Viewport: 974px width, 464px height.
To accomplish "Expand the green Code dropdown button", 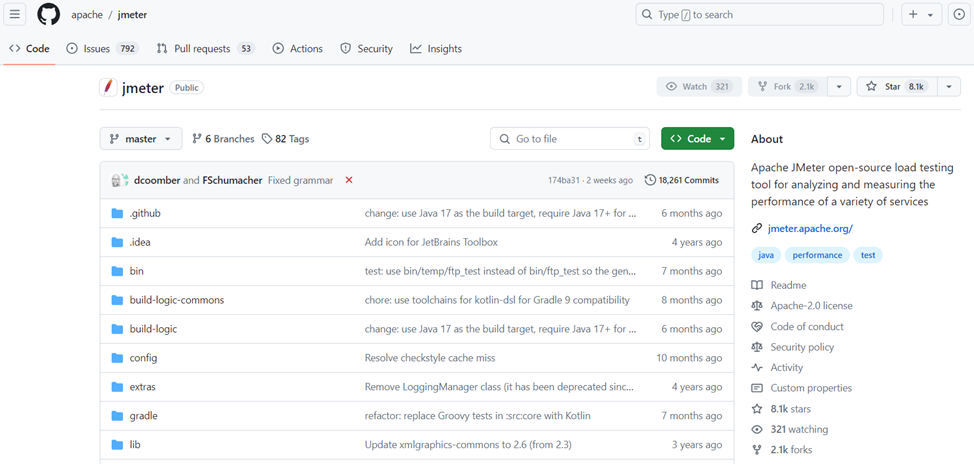I will click(x=698, y=139).
